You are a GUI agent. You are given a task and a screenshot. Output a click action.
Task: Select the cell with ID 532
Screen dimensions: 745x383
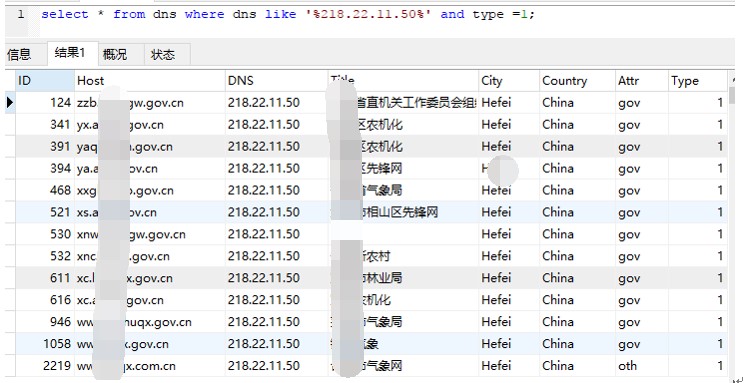tap(45, 256)
